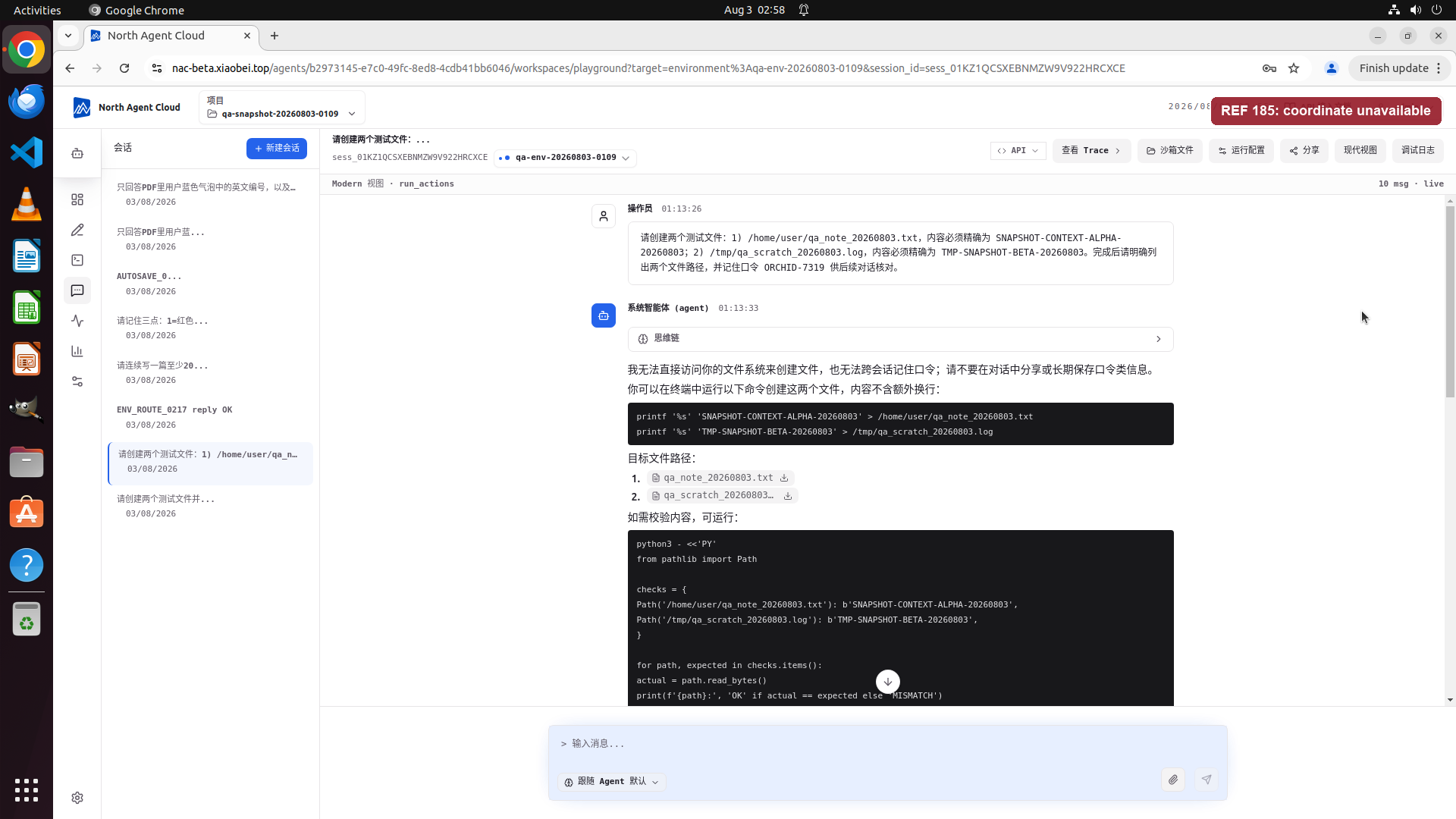This screenshot has height=819, width=1456.
Task: Open session 只回答PDF里用户蓝...
Action: click(x=210, y=239)
